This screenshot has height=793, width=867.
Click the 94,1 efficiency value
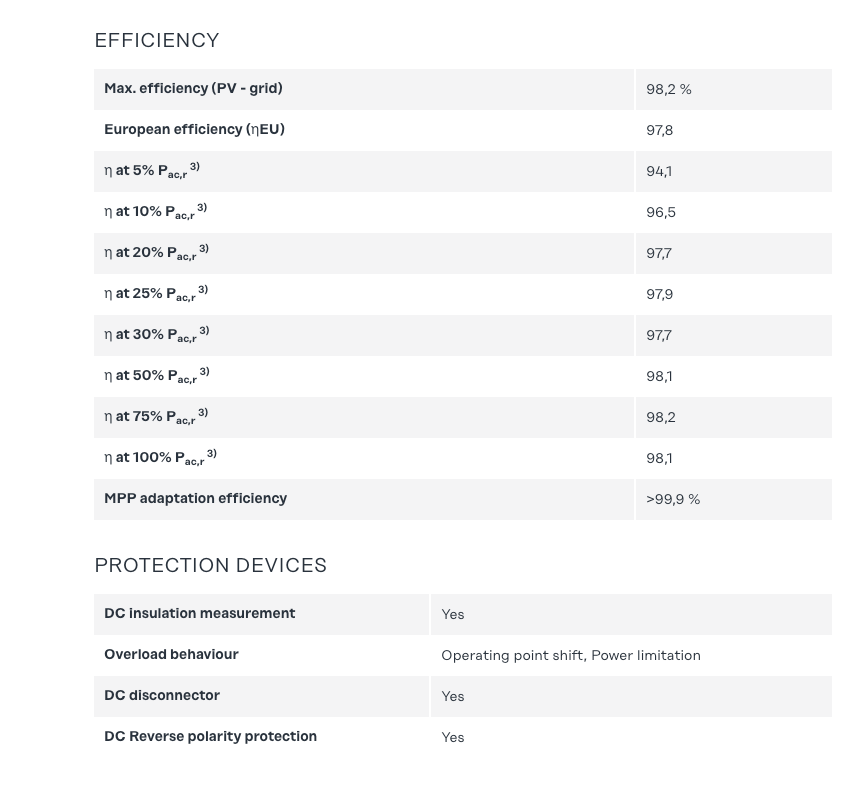(659, 172)
